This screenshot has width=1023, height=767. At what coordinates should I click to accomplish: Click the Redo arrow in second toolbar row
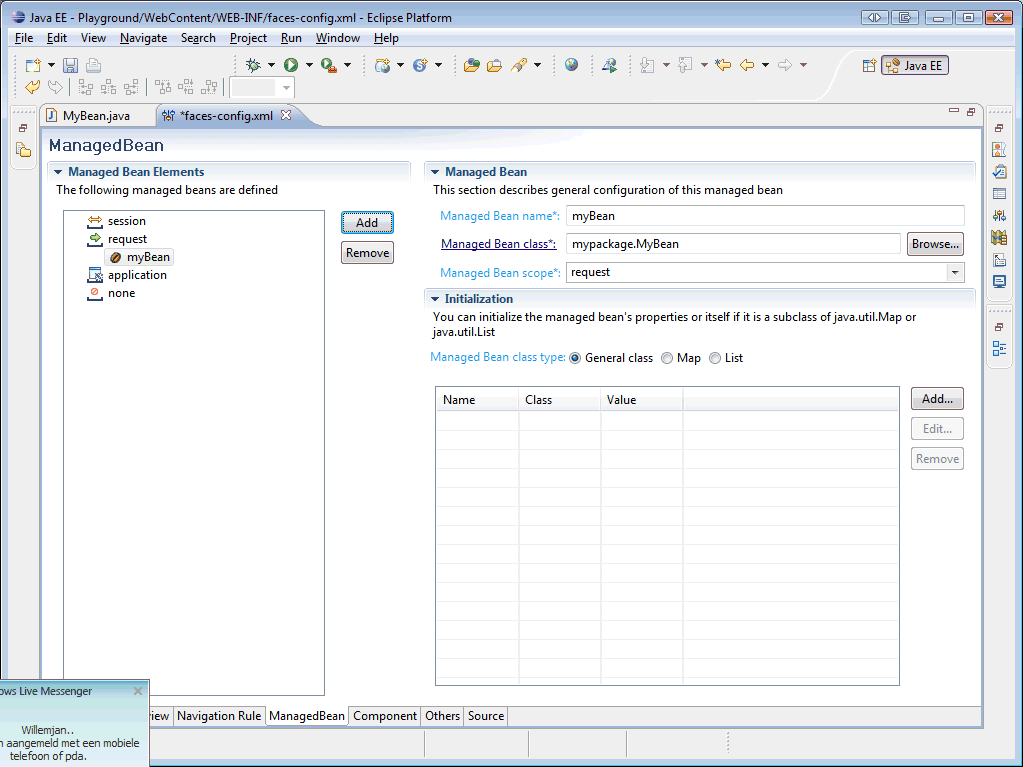pos(55,87)
